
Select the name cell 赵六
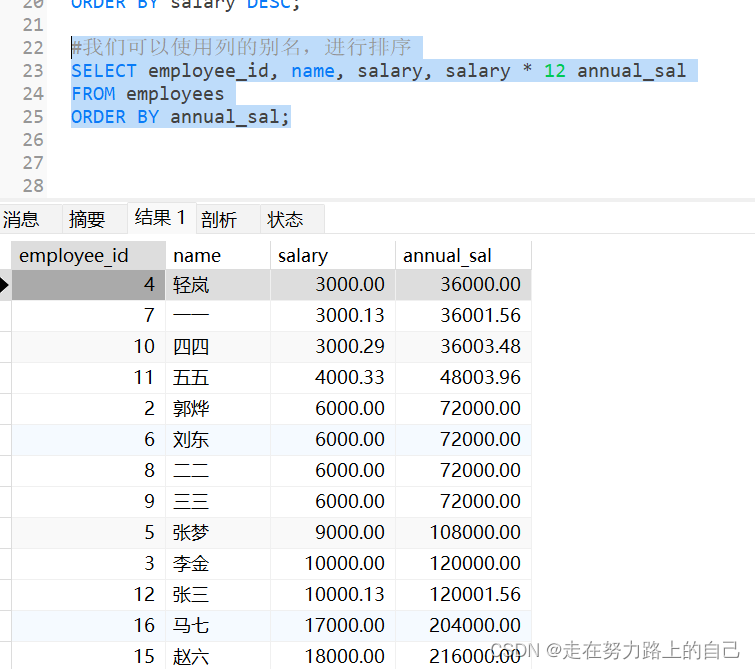pos(218,656)
